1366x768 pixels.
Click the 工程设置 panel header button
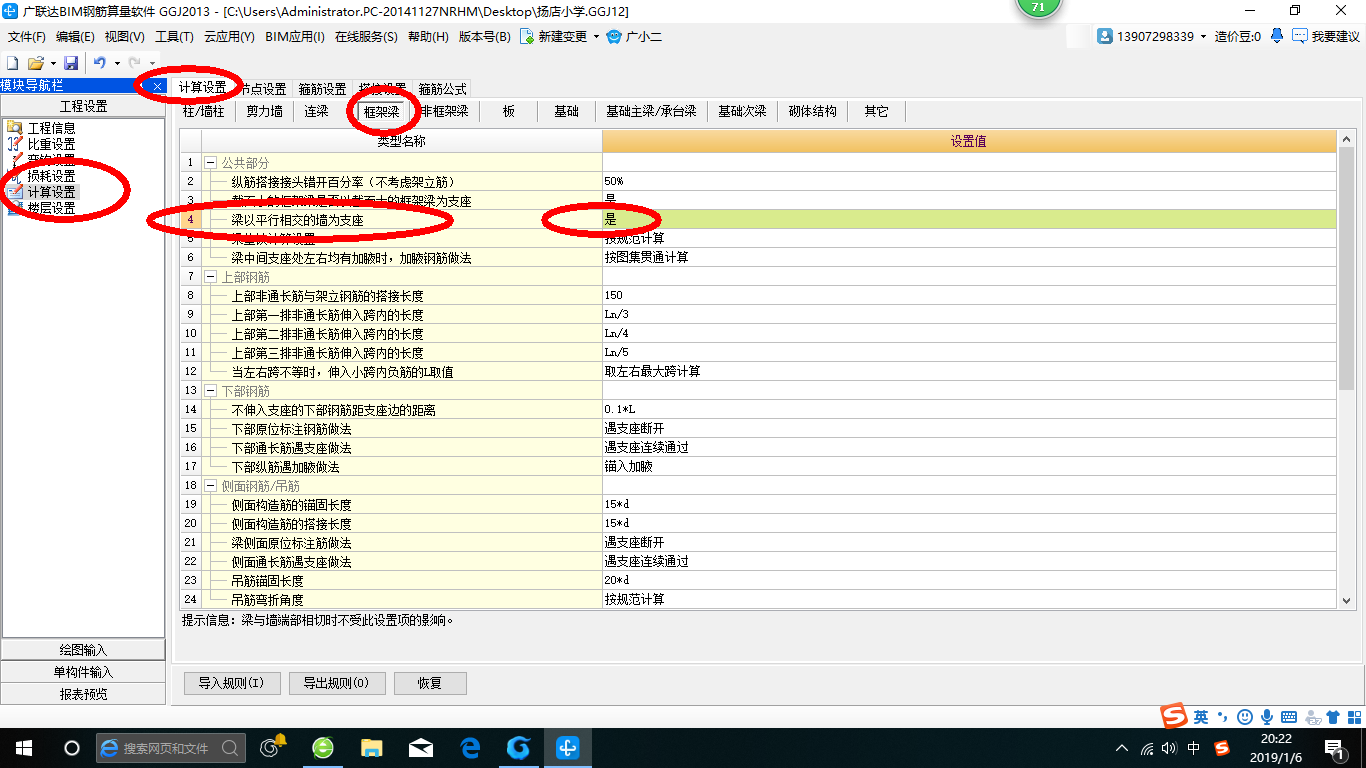(83, 106)
